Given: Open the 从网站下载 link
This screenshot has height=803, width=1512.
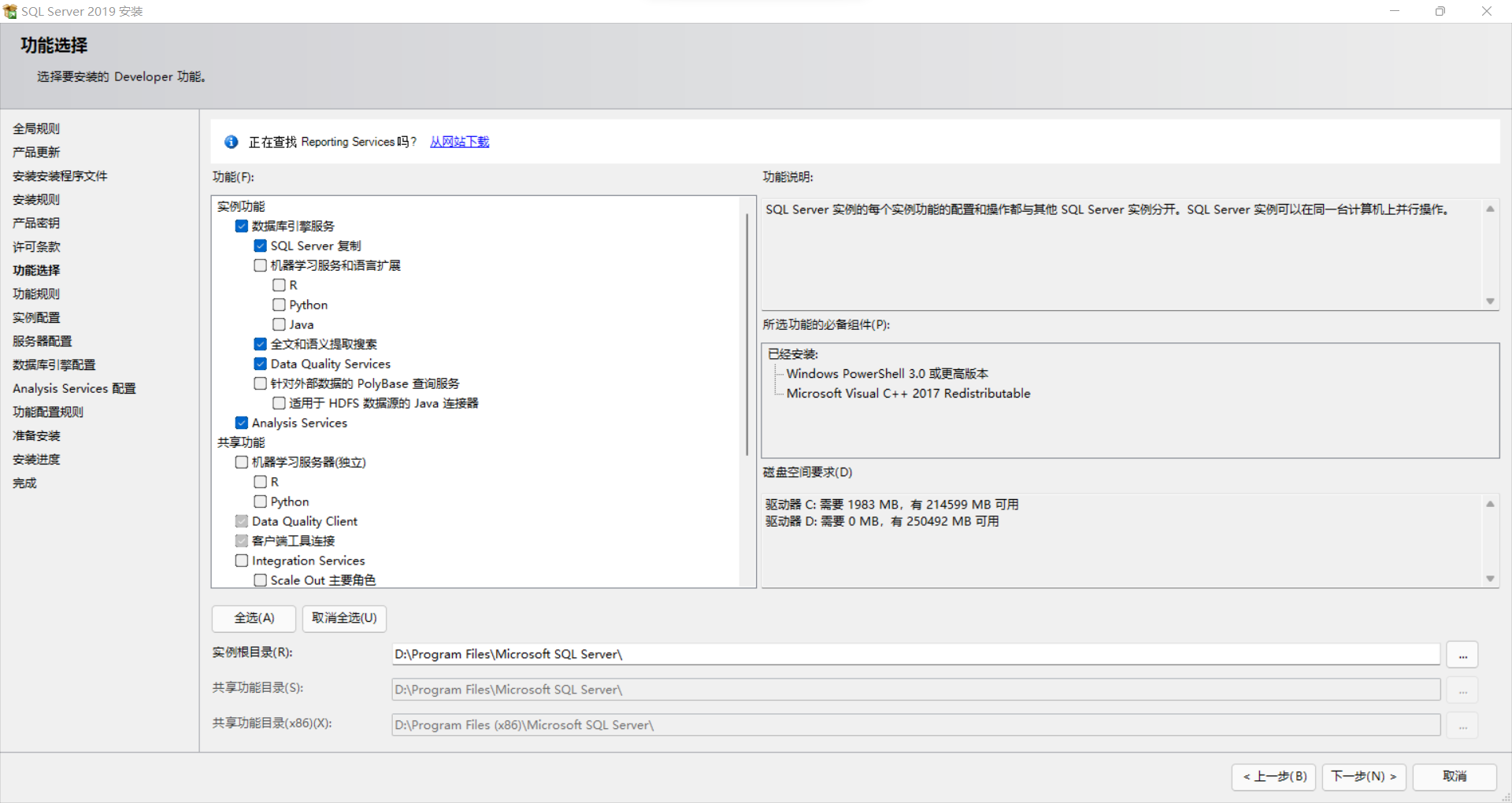Looking at the screenshot, I should click(x=459, y=142).
